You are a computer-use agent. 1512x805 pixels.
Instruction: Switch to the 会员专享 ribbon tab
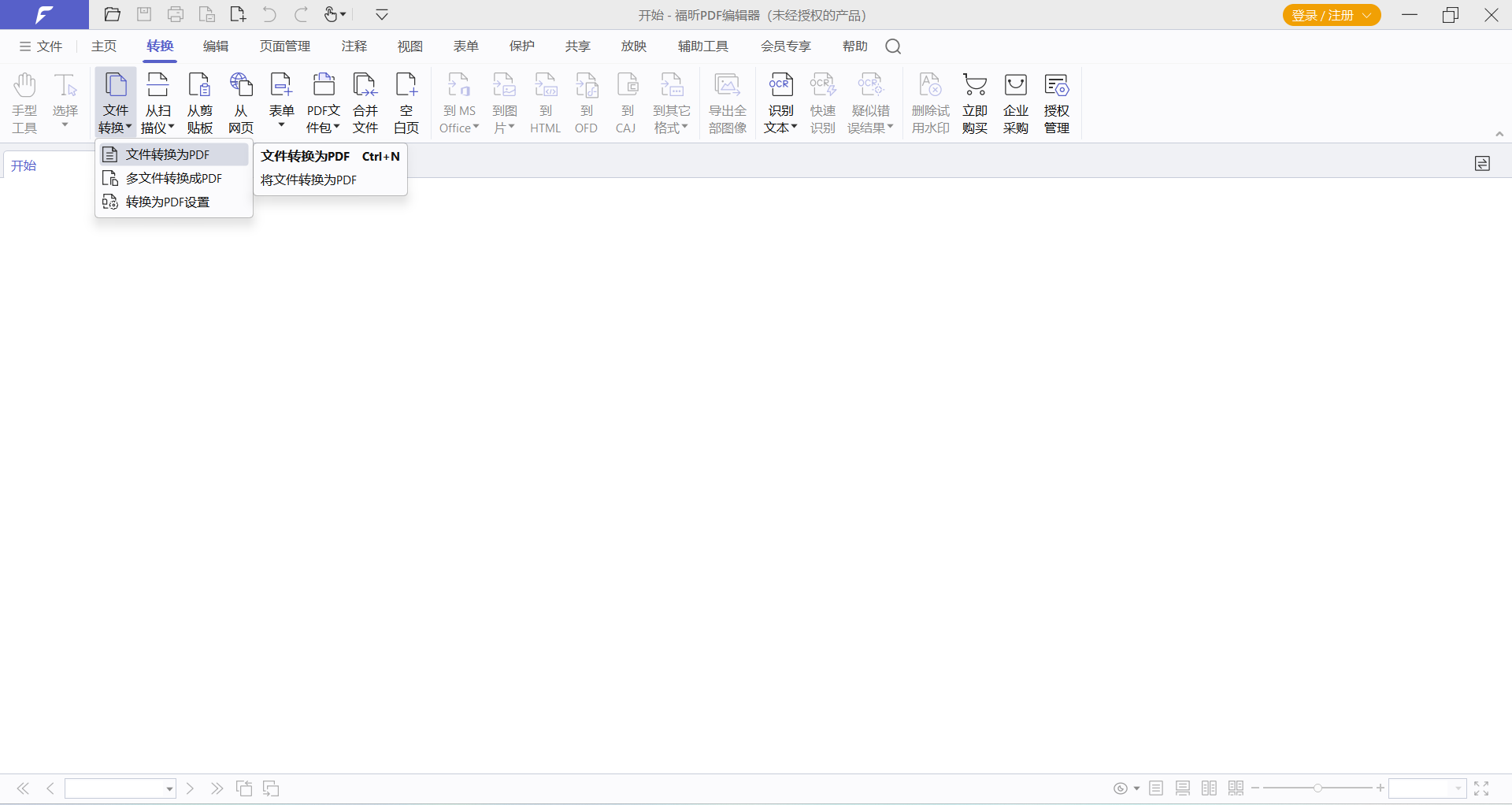pyautogui.click(x=786, y=46)
